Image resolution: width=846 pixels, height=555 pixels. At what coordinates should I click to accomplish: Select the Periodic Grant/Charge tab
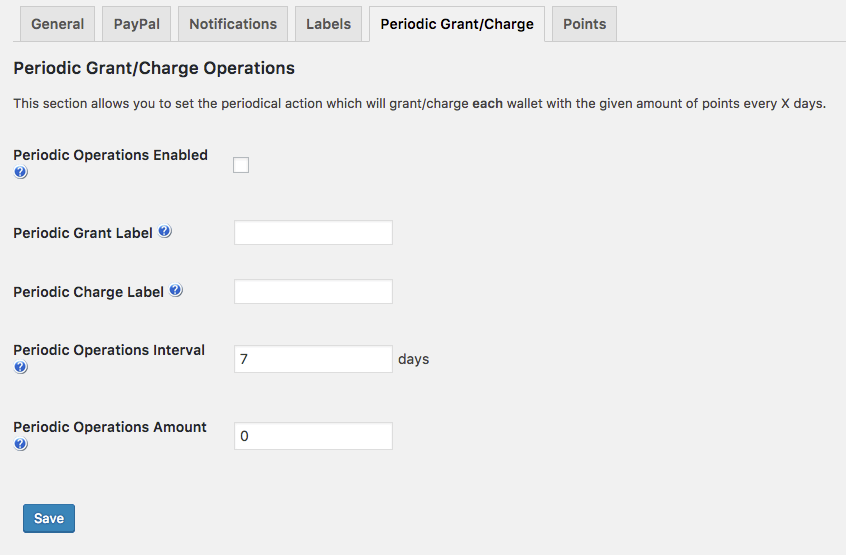(457, 24)
